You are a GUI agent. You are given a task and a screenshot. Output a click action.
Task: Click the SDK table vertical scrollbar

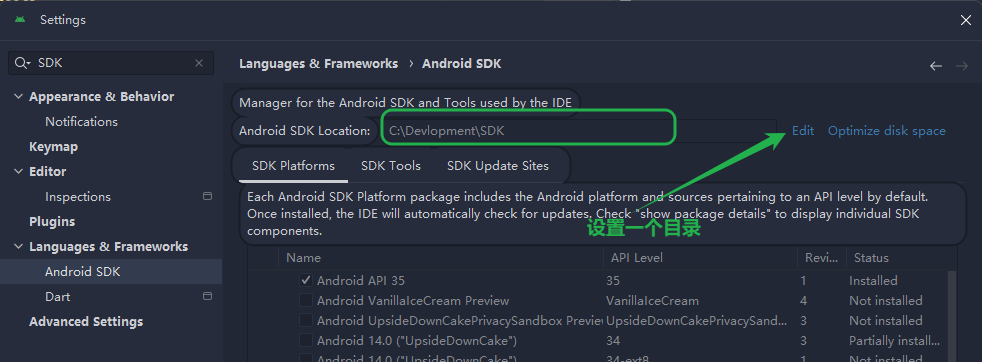point(951,316)
